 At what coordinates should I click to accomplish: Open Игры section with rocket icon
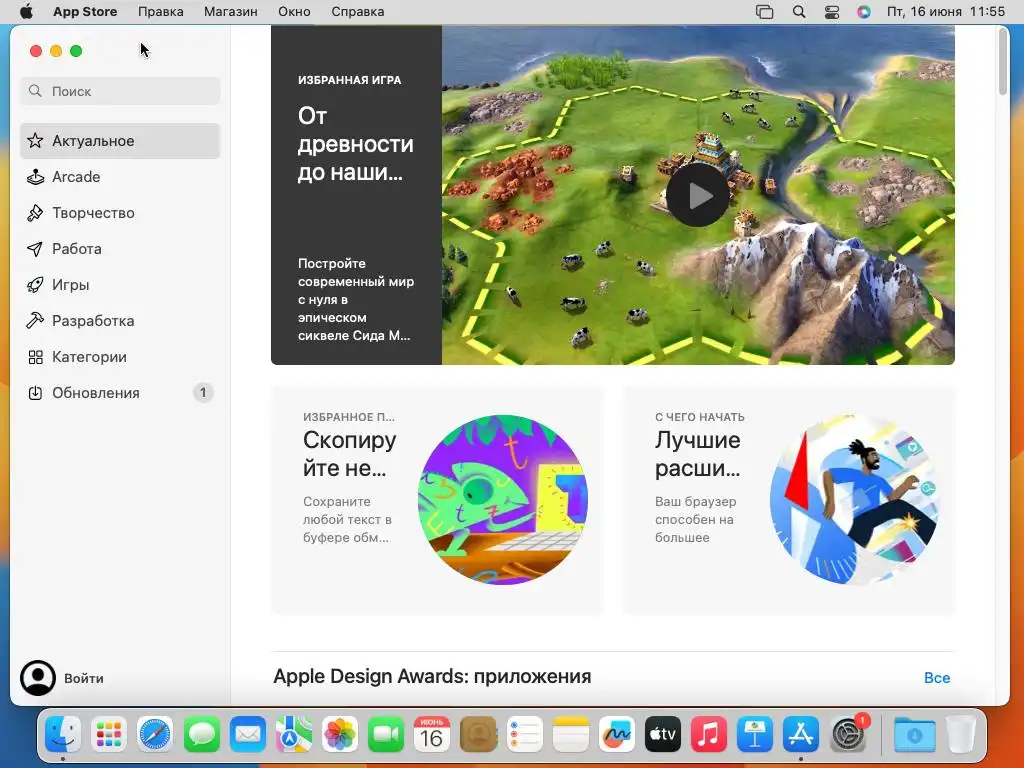point(120,285)
